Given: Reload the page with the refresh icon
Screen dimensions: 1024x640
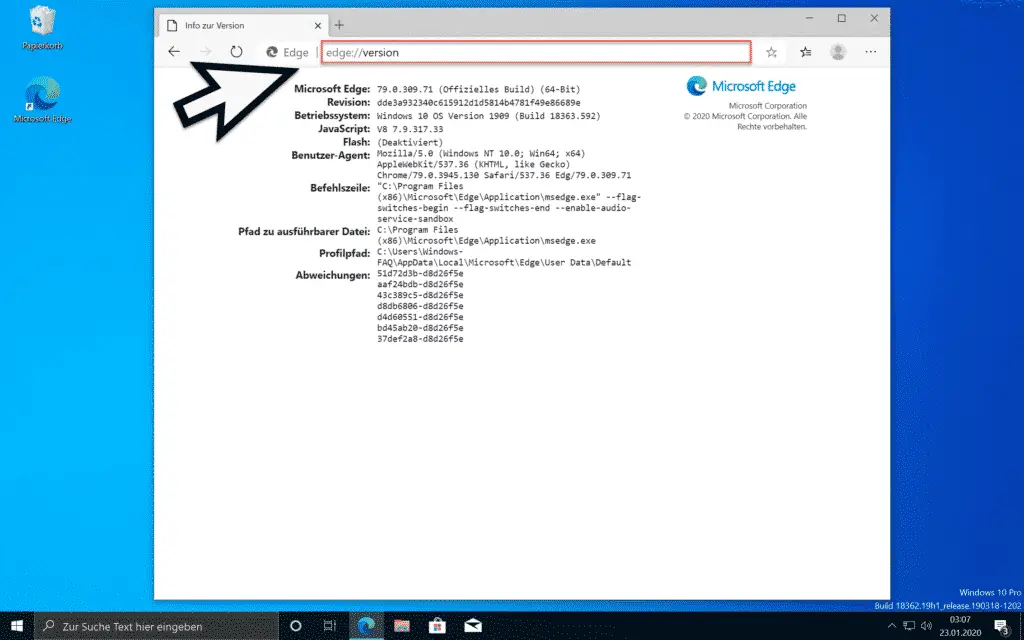Looking at the screenshot, I should pyautogui.click(x=236, y=52).
